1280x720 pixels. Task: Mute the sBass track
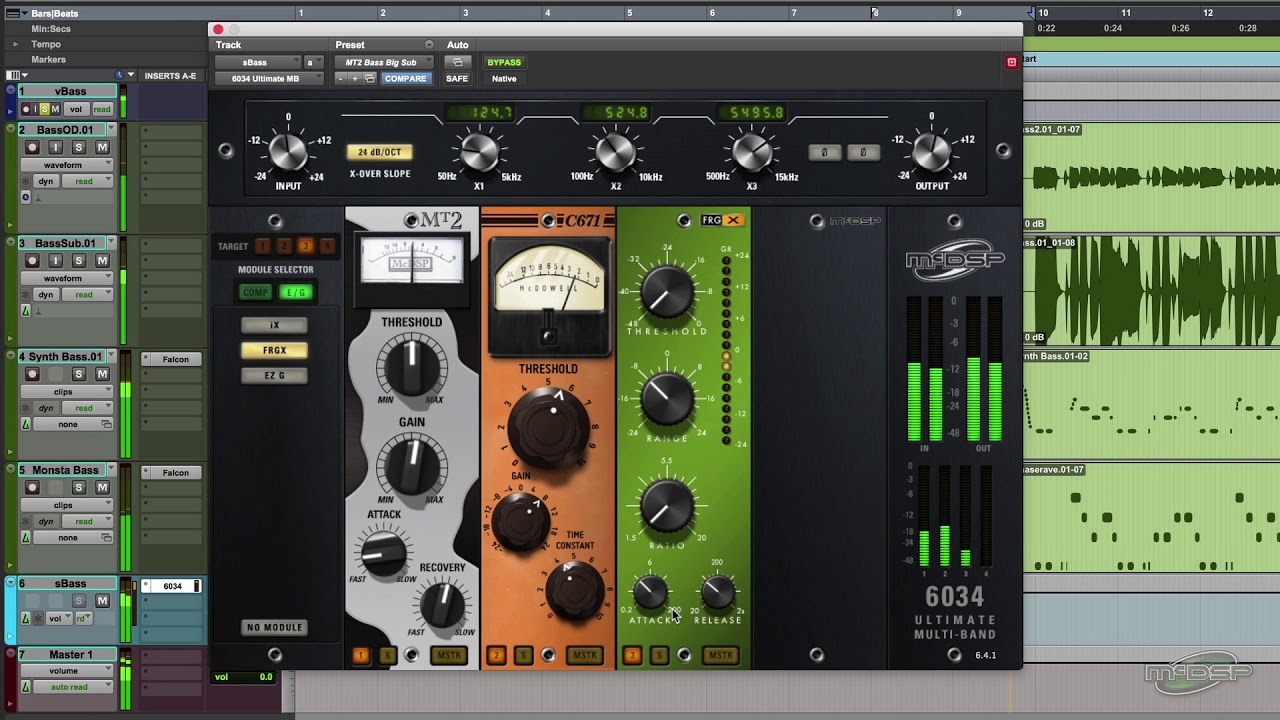102,601
